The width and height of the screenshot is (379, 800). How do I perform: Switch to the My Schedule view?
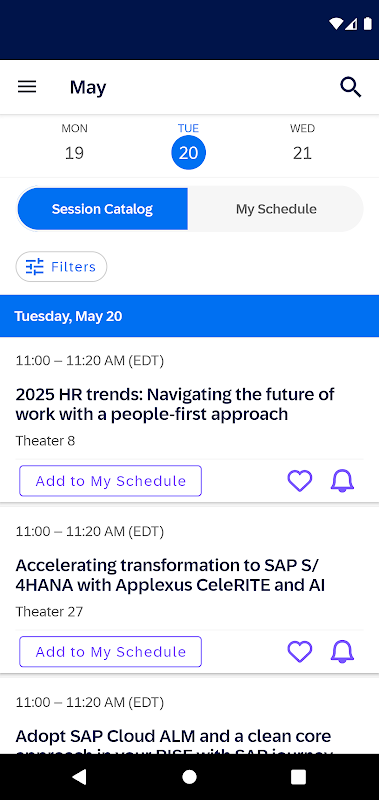(276, 209)
